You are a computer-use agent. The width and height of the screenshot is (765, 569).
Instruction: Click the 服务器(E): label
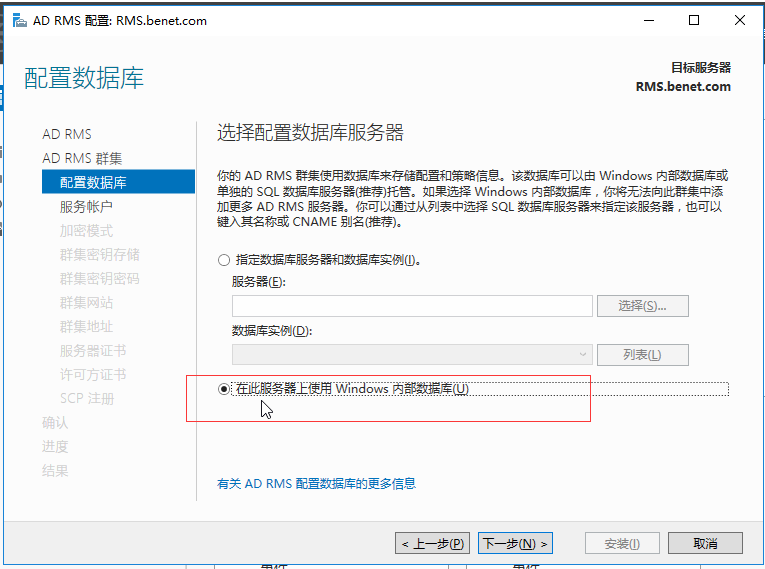pyautogui.click(x=259, y=282)
